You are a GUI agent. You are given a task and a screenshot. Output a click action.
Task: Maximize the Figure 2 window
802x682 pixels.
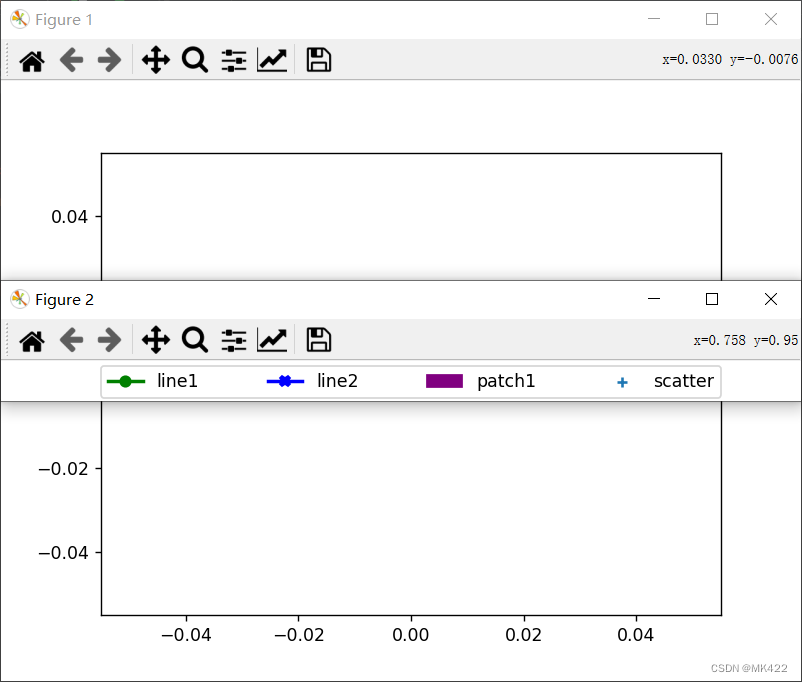(712, 299)
